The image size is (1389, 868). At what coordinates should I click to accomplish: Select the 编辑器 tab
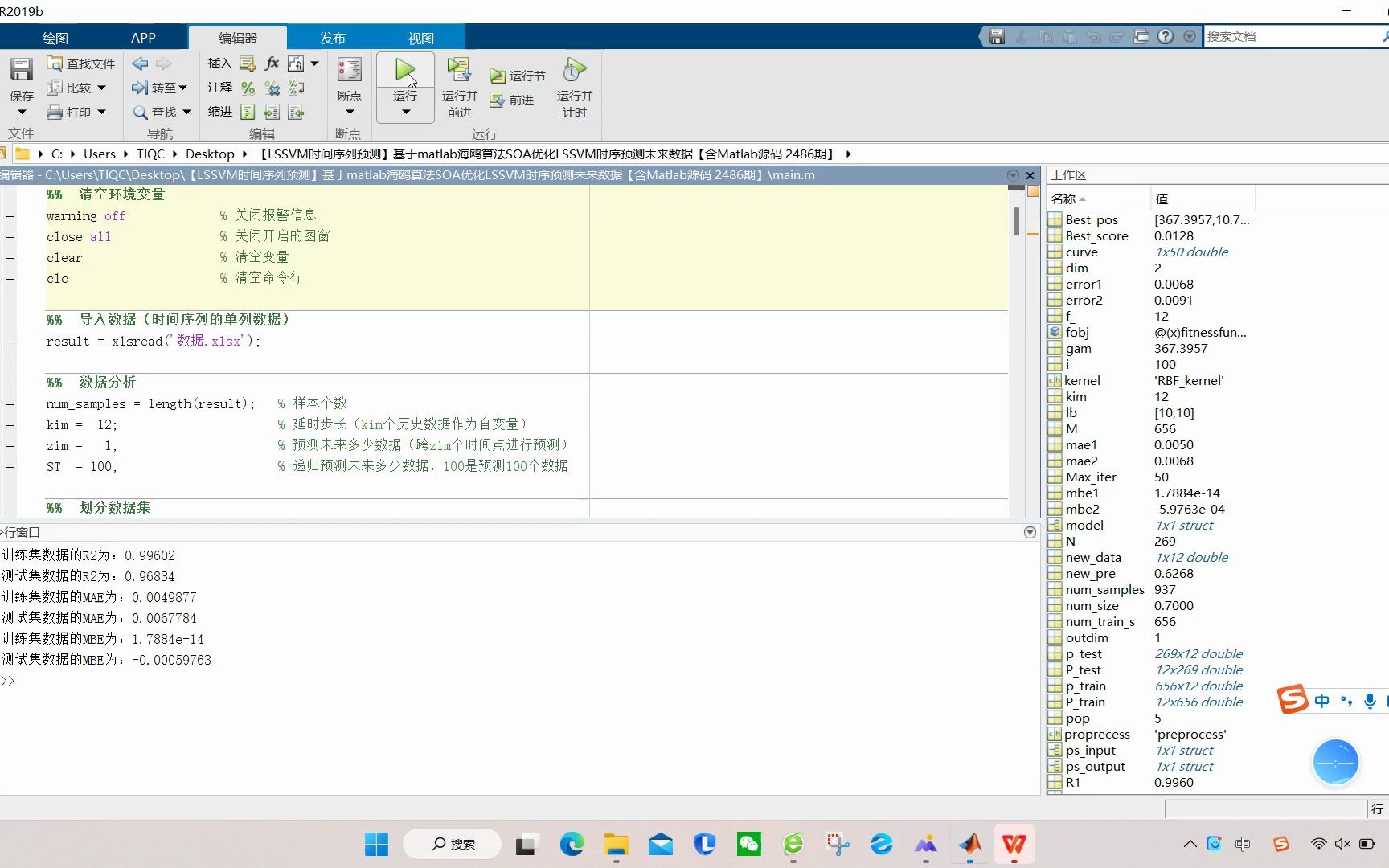pyautogui.click(x=238, y=38)
